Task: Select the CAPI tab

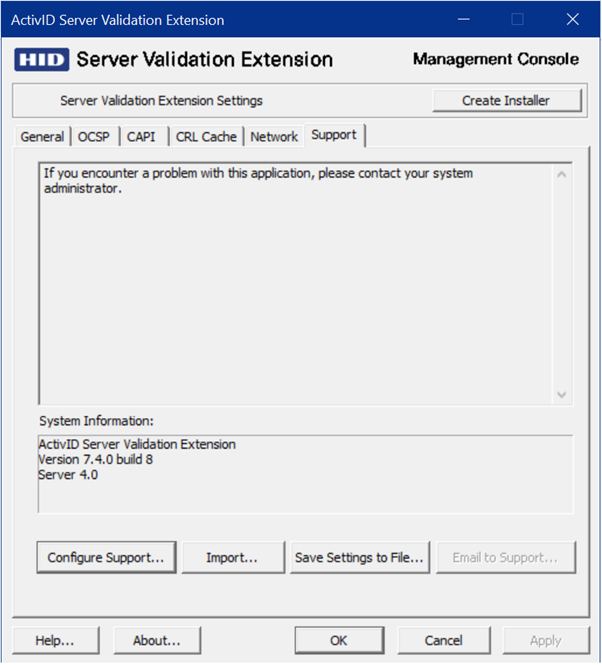Action: (x=141, y=137)
